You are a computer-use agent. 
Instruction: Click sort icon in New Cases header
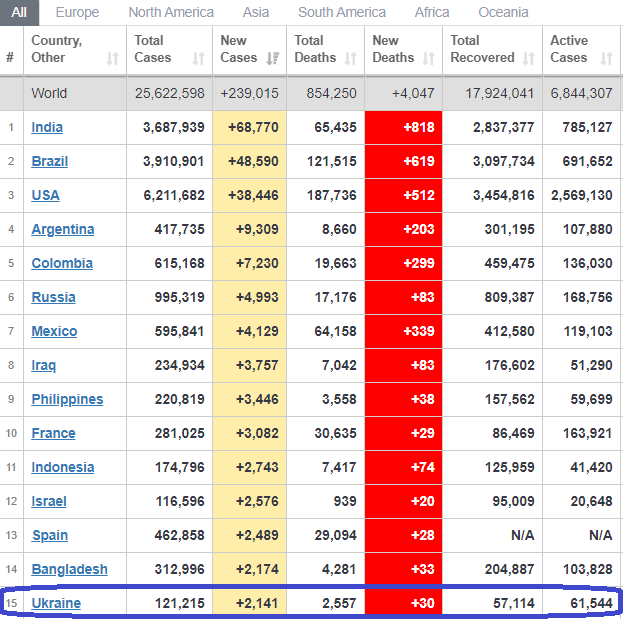272,58
